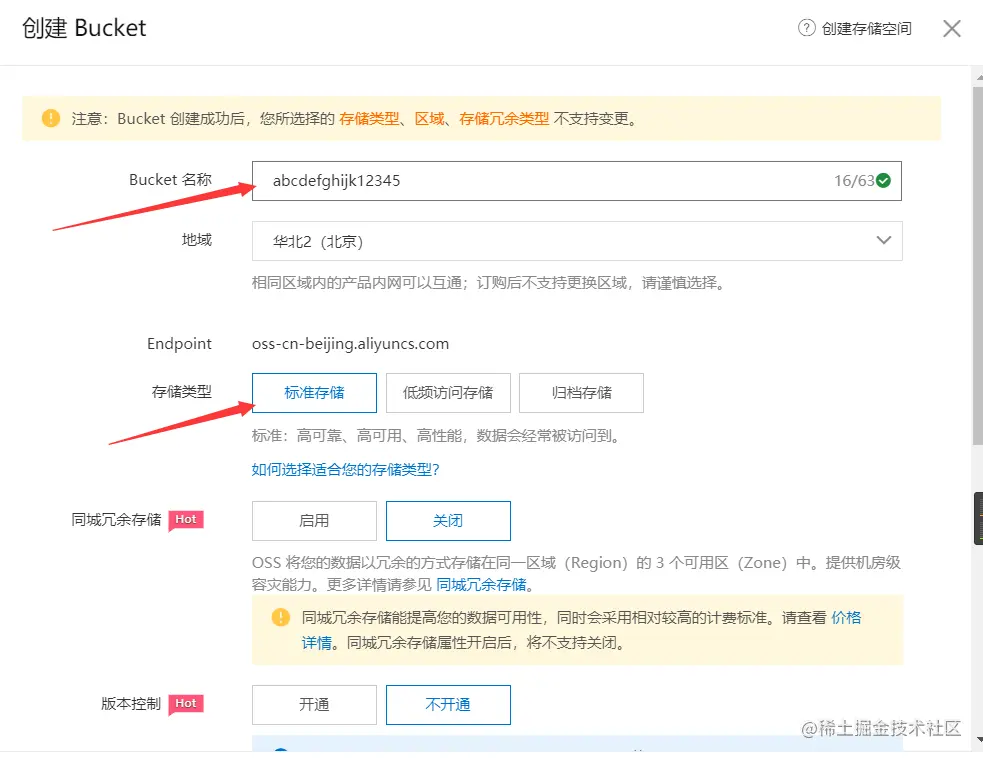Click the Hot badge next to 同城冗余存储

[x=186, y=520]
